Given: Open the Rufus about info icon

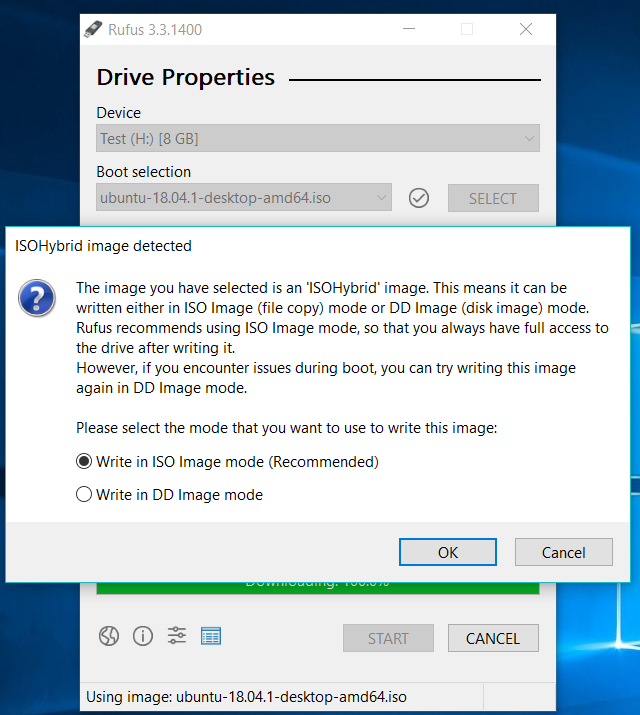Looking at the screenshot, I should (143, 636).
